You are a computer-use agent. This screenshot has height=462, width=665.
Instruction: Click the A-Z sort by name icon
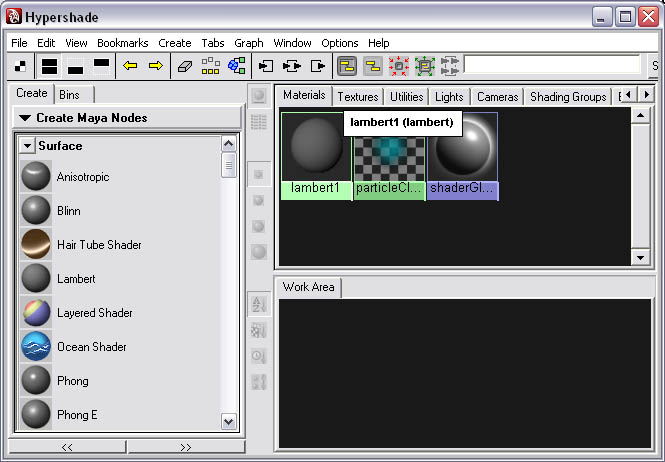[259, 304]
